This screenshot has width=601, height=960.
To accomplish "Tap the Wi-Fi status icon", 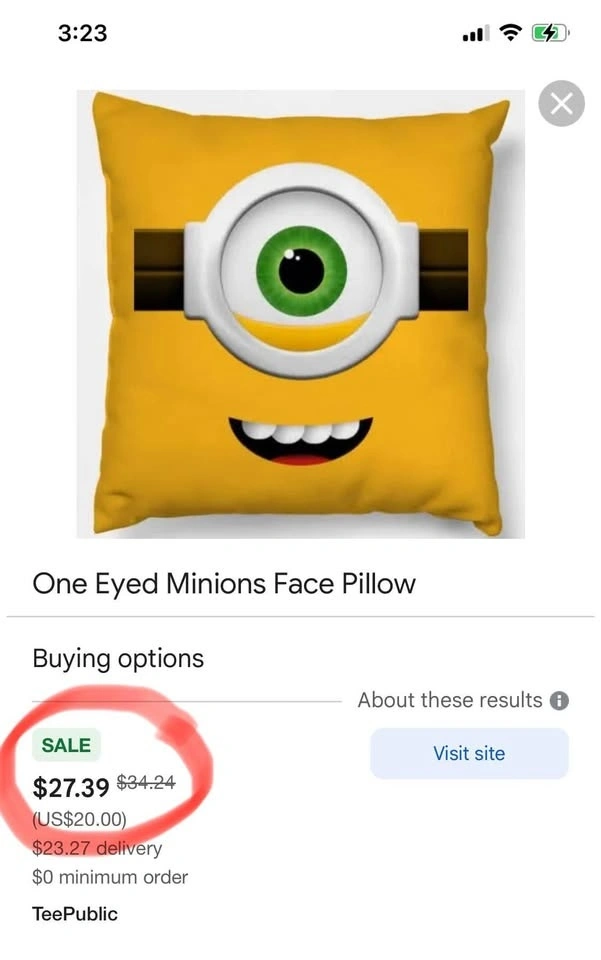I will (510, 33).
